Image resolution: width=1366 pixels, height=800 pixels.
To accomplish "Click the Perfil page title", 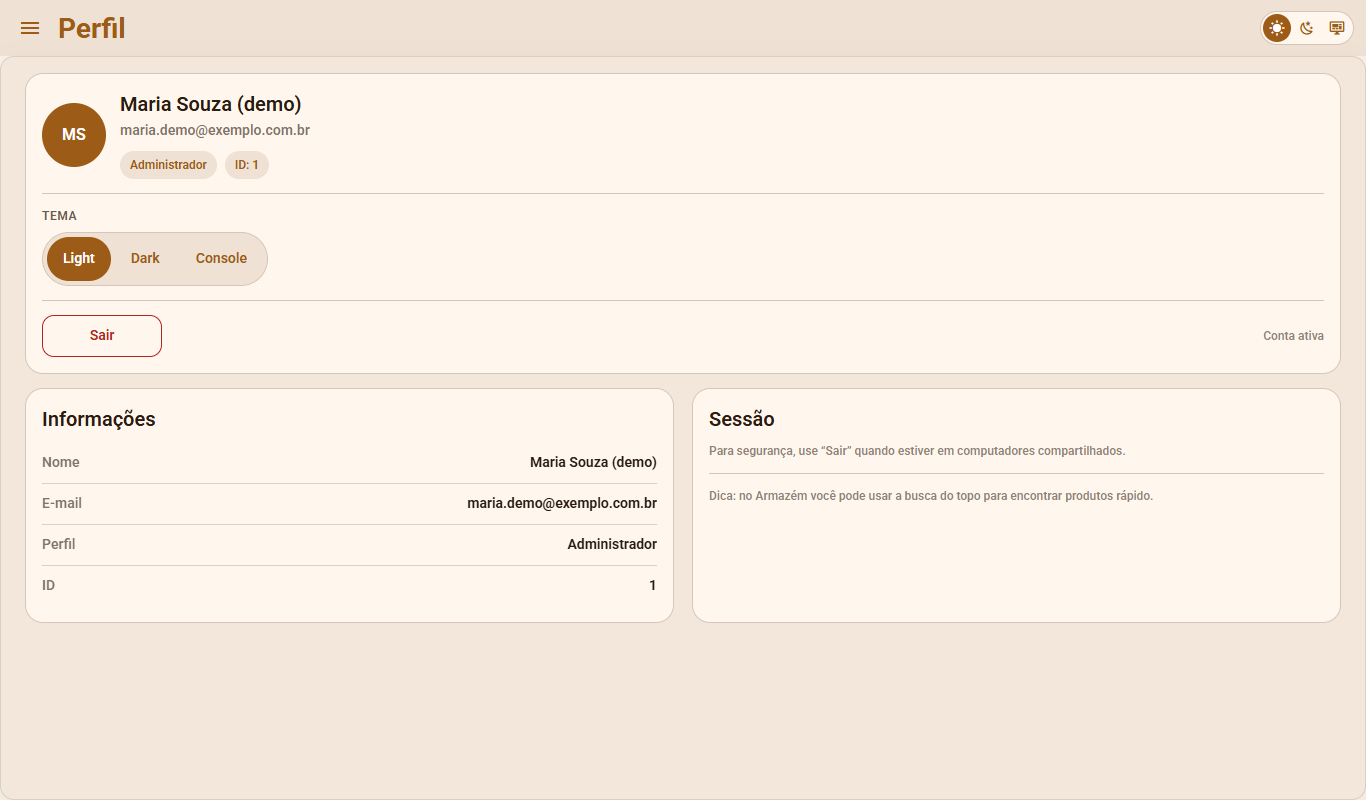I will click(92, 28).
